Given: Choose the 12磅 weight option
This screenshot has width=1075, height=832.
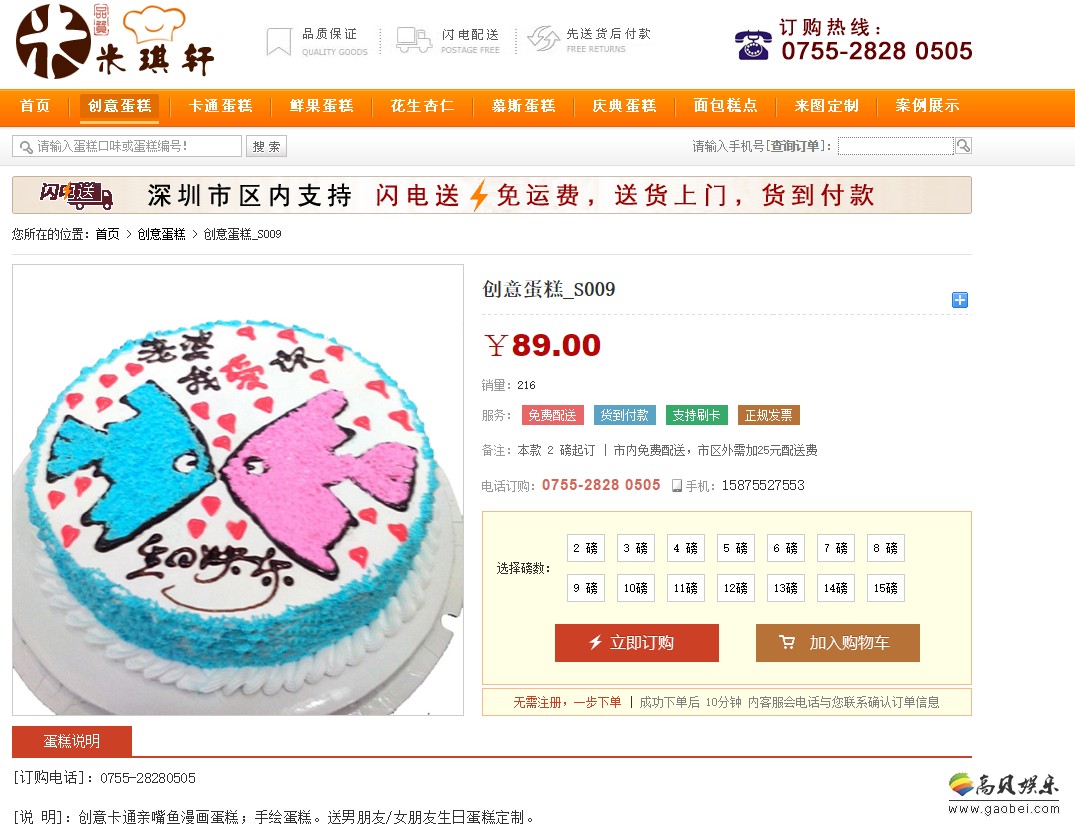Looking at the screenshot, I should 736,588.
